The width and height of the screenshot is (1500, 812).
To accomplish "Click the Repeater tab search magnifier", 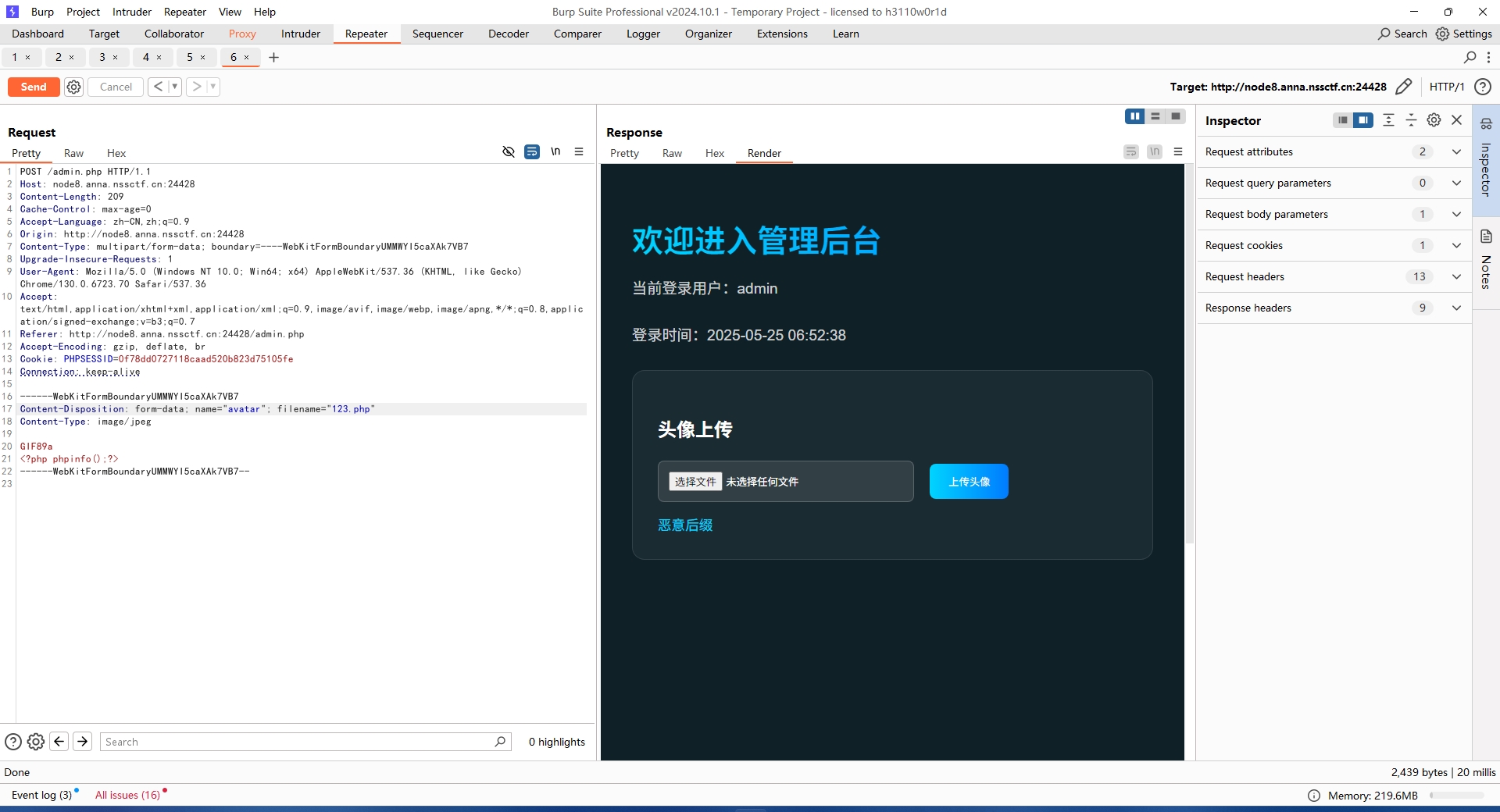I will coord(1470,57).
